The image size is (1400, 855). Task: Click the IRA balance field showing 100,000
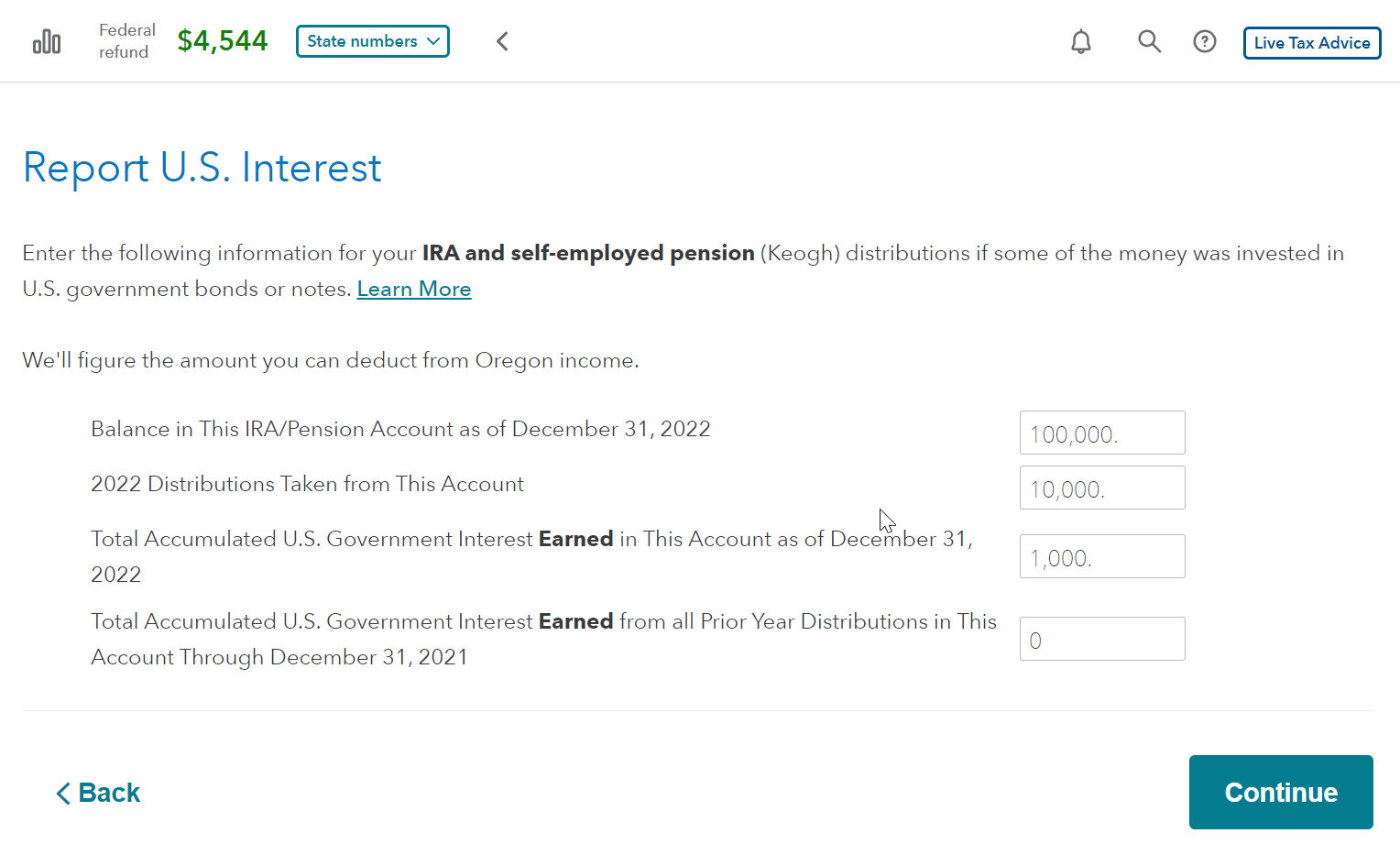click(1101, 433)
